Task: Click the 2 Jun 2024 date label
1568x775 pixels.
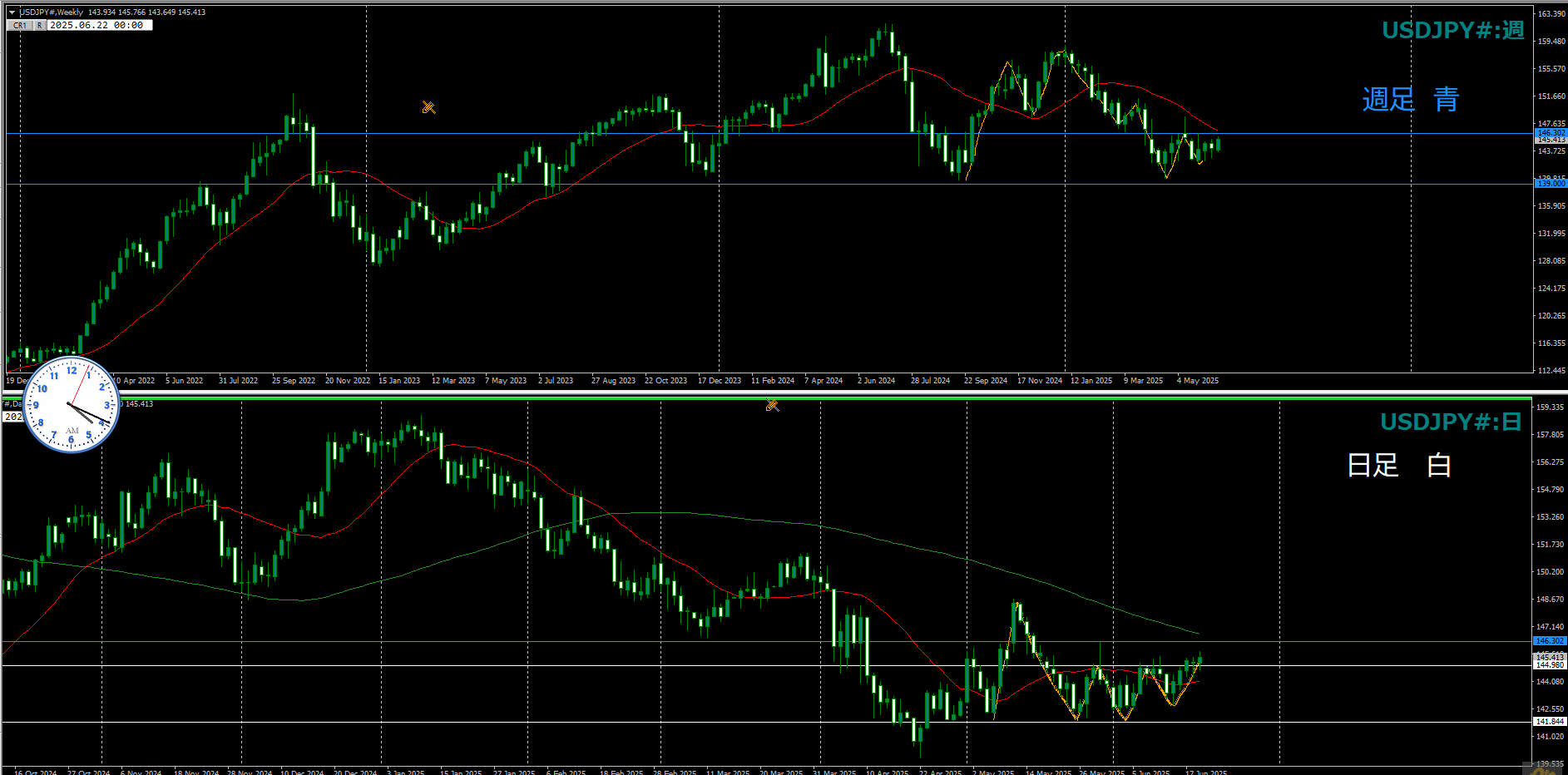Action: click(876, 381)
